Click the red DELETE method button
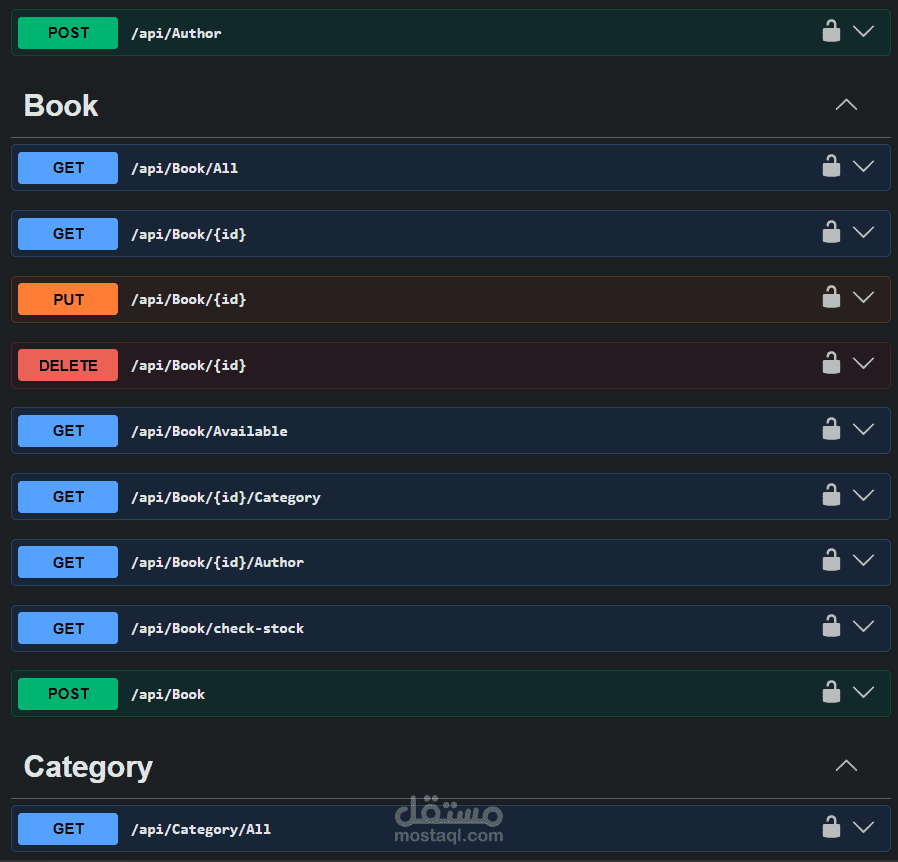Viewport: 898px width, 862px height. (x=68, y=365)
